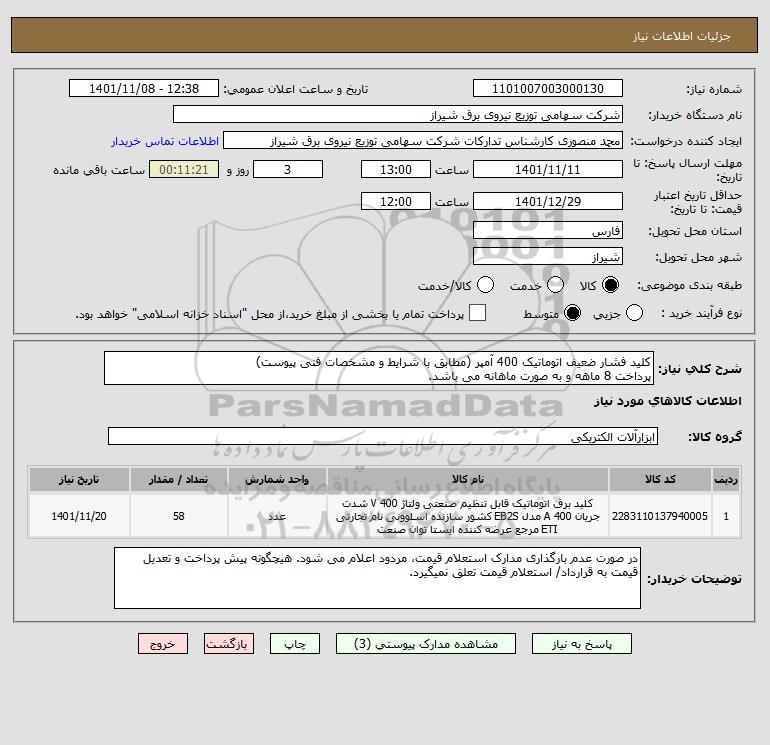Click the response deadline date 1401/11/11
This screenshot has height=745, width=770.
548,169
